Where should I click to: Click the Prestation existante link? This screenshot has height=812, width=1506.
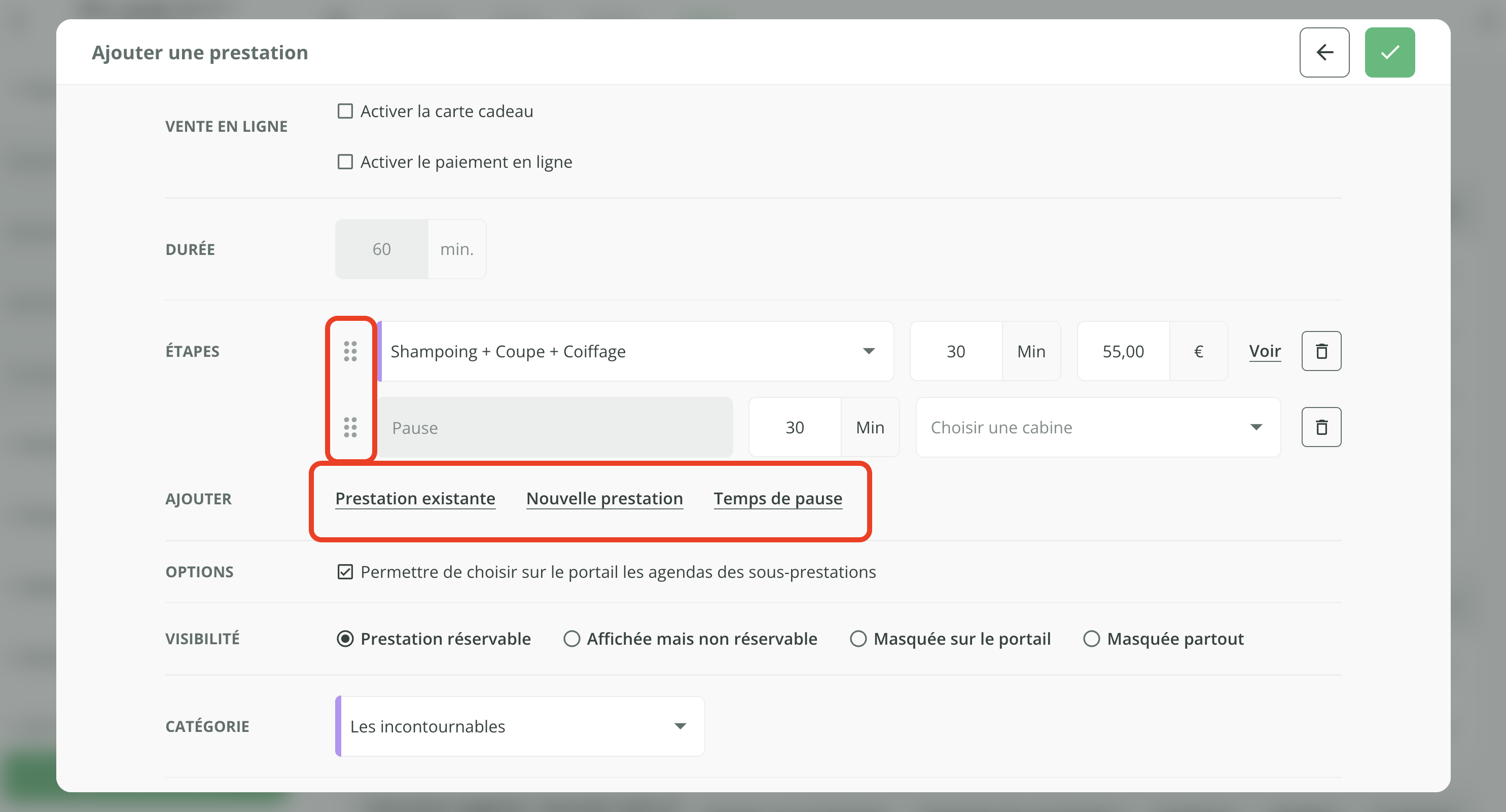pyautogui.click(x=415, y=499)
